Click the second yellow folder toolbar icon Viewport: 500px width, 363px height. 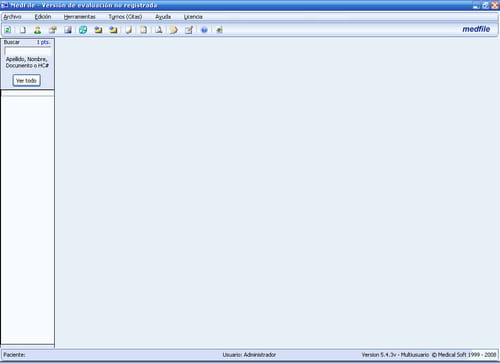(x=113, y=30)
